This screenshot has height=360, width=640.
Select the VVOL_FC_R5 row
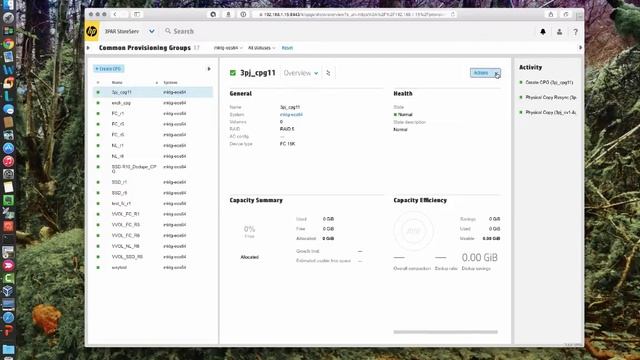coord(153,225)
